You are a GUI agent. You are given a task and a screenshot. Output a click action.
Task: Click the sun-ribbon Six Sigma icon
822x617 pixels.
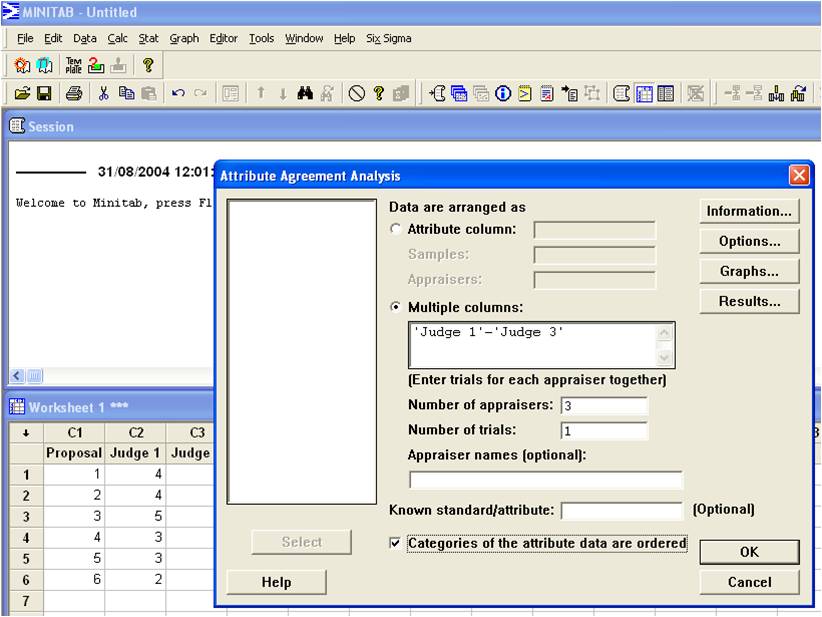22,65
